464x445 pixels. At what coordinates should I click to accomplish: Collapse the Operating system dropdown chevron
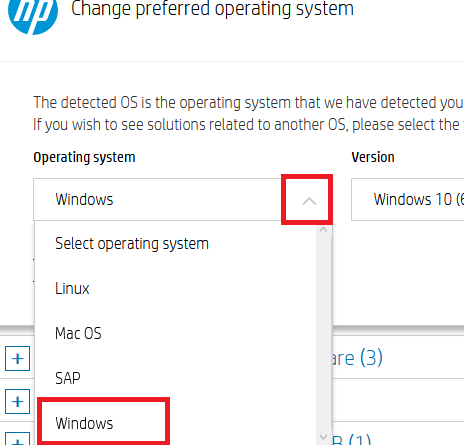point(309,201)
